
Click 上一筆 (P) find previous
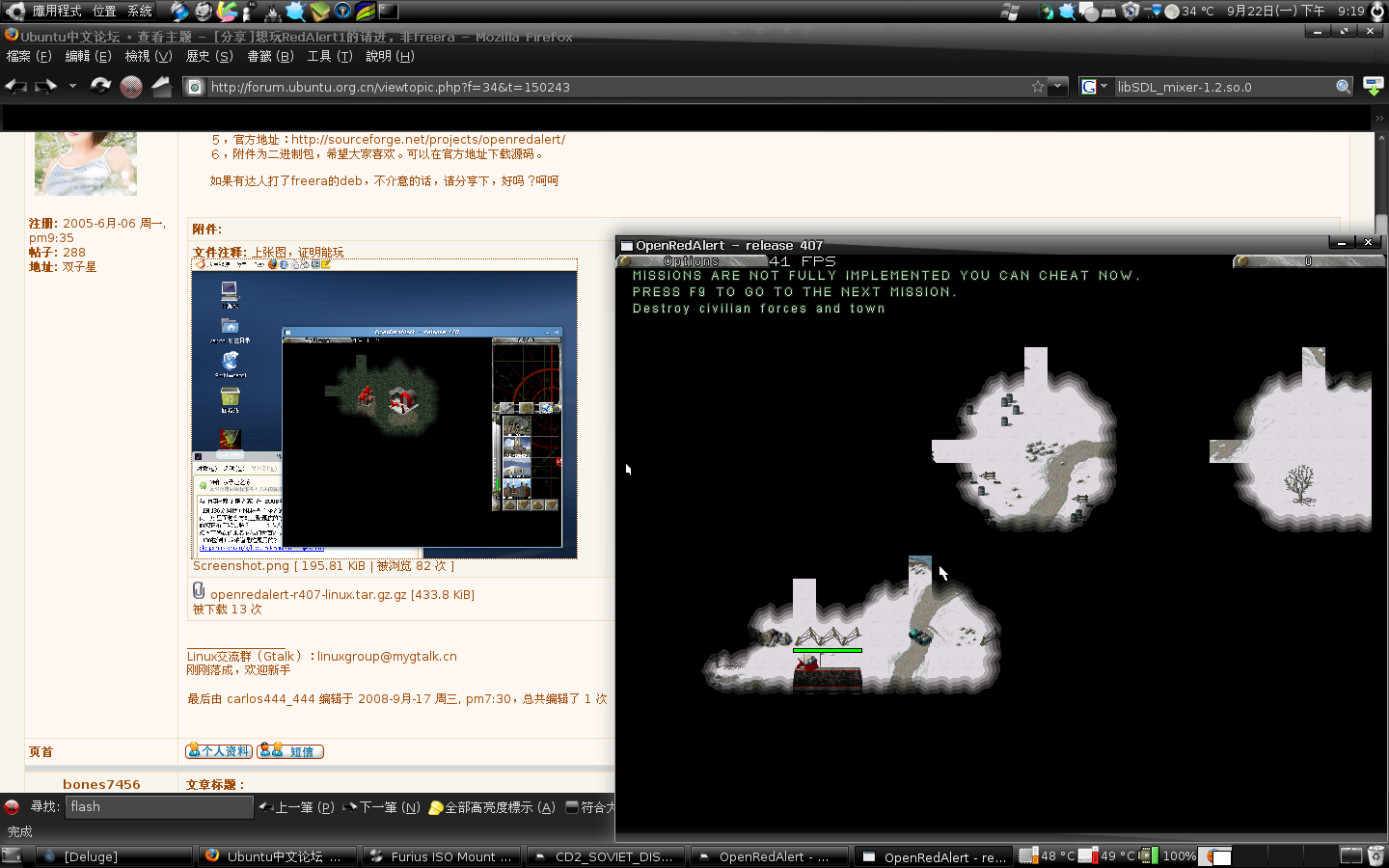coord(297,807)
